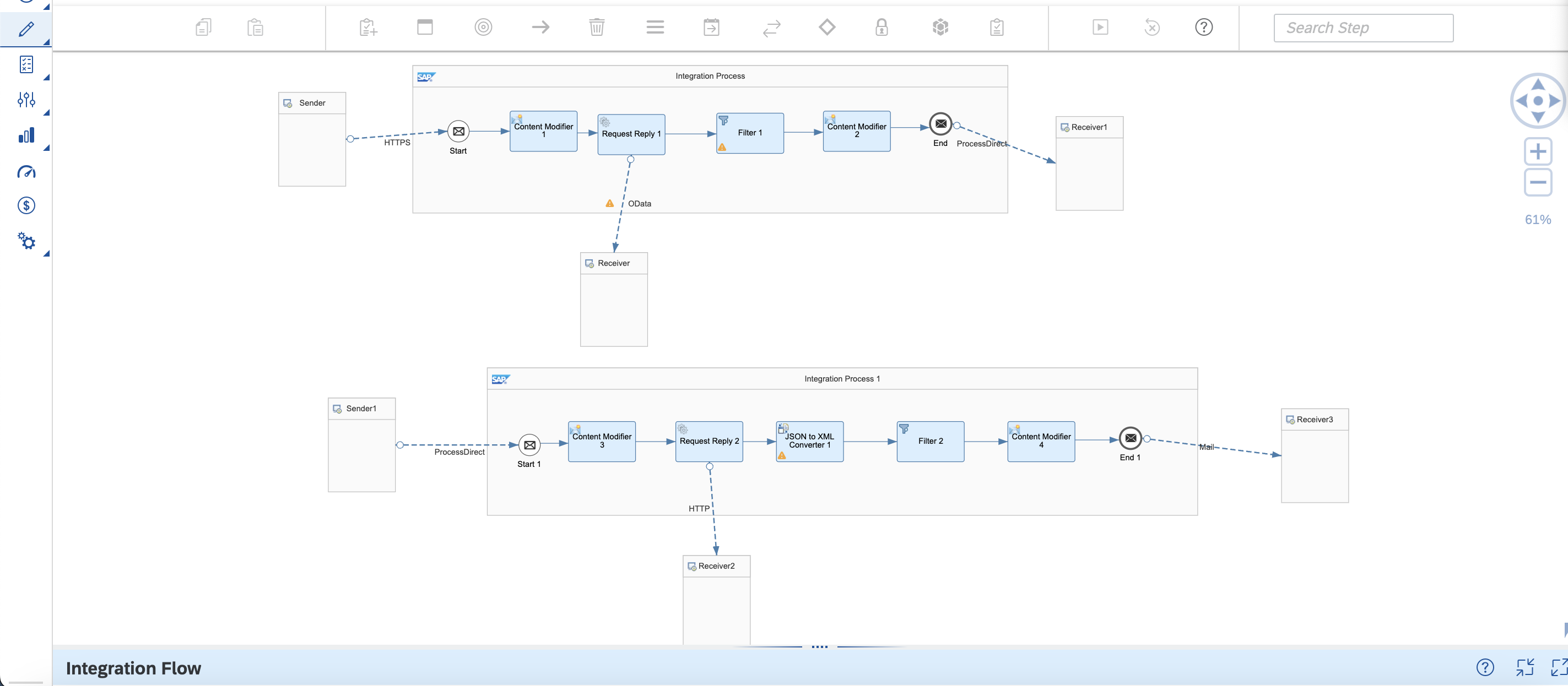Screen dimensions: 1568x686
Task: Click the circular target events icon
Action: [x=483, y=28]
